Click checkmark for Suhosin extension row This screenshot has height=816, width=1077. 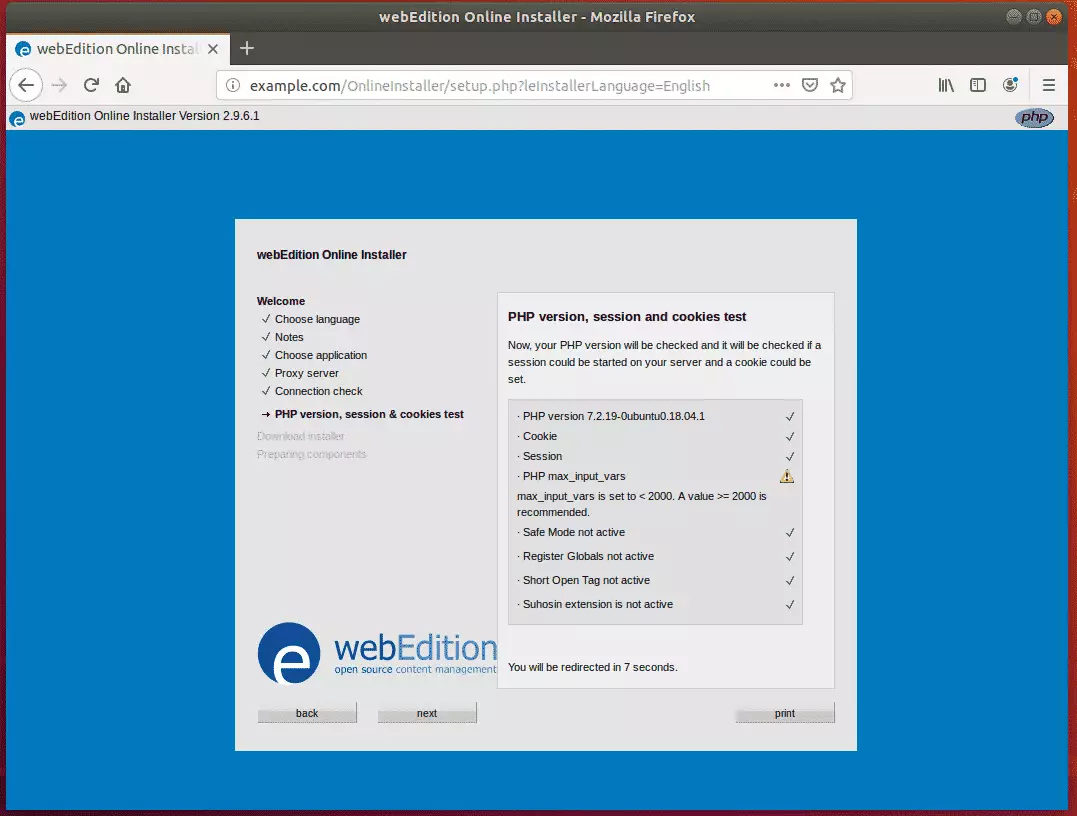pos(790,604)
